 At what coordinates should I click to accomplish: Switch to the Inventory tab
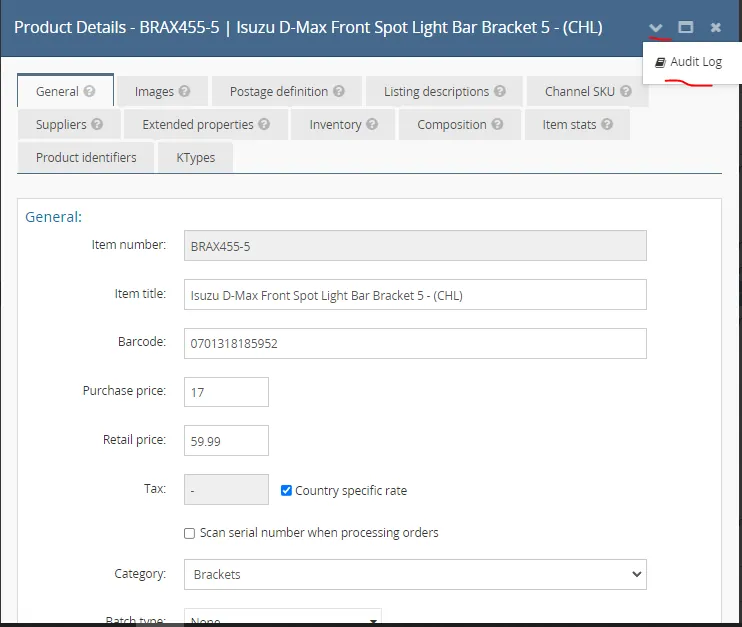(343, 124)
